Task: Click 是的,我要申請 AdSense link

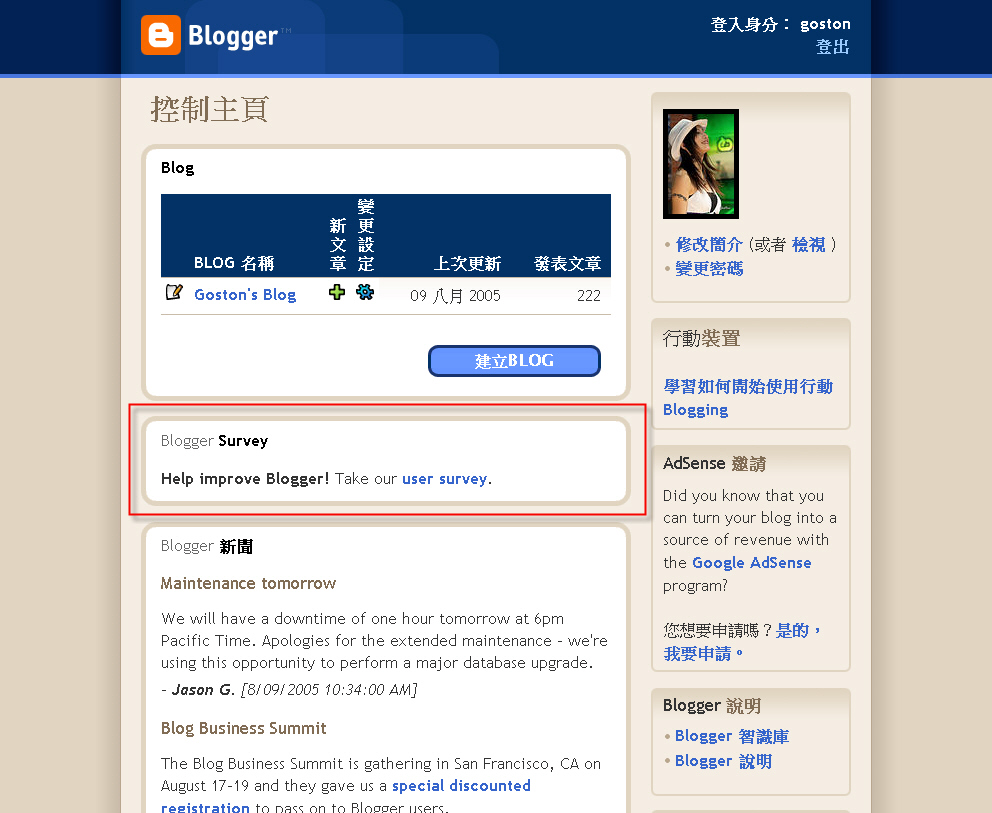Action: click(x=741, y=642)
